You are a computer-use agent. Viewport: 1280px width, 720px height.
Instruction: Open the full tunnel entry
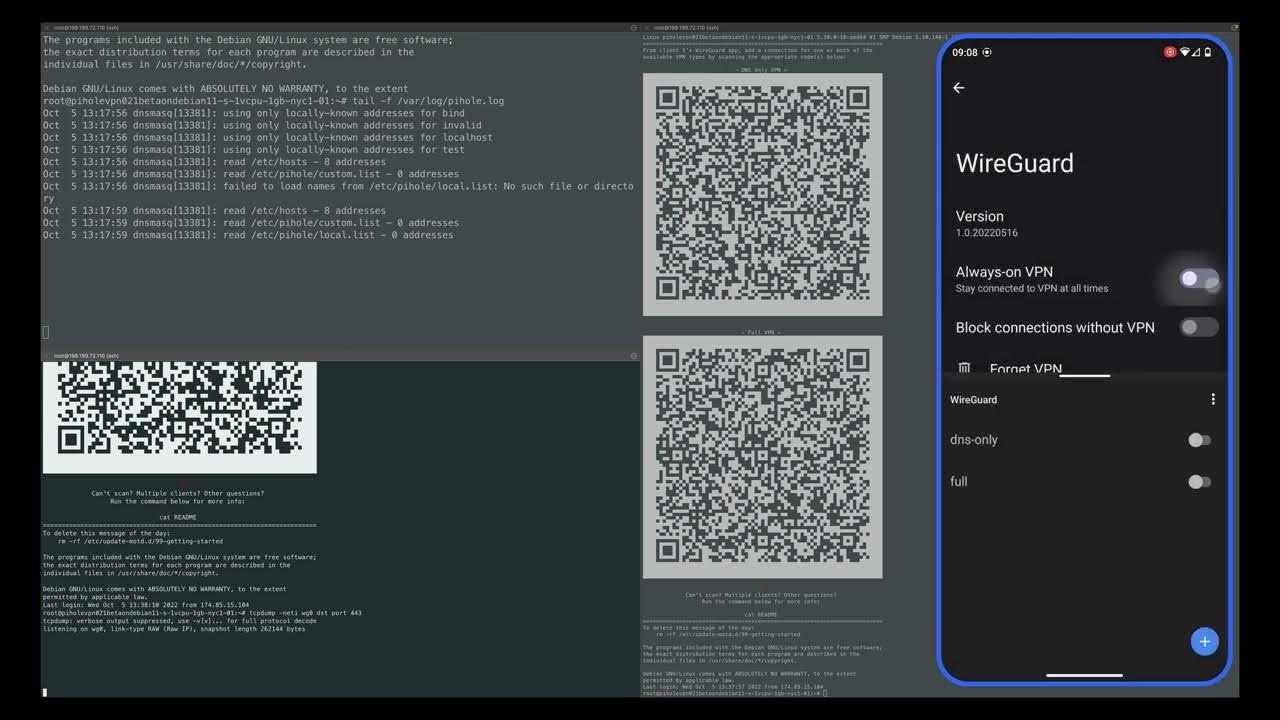click(x=958, y=482)
